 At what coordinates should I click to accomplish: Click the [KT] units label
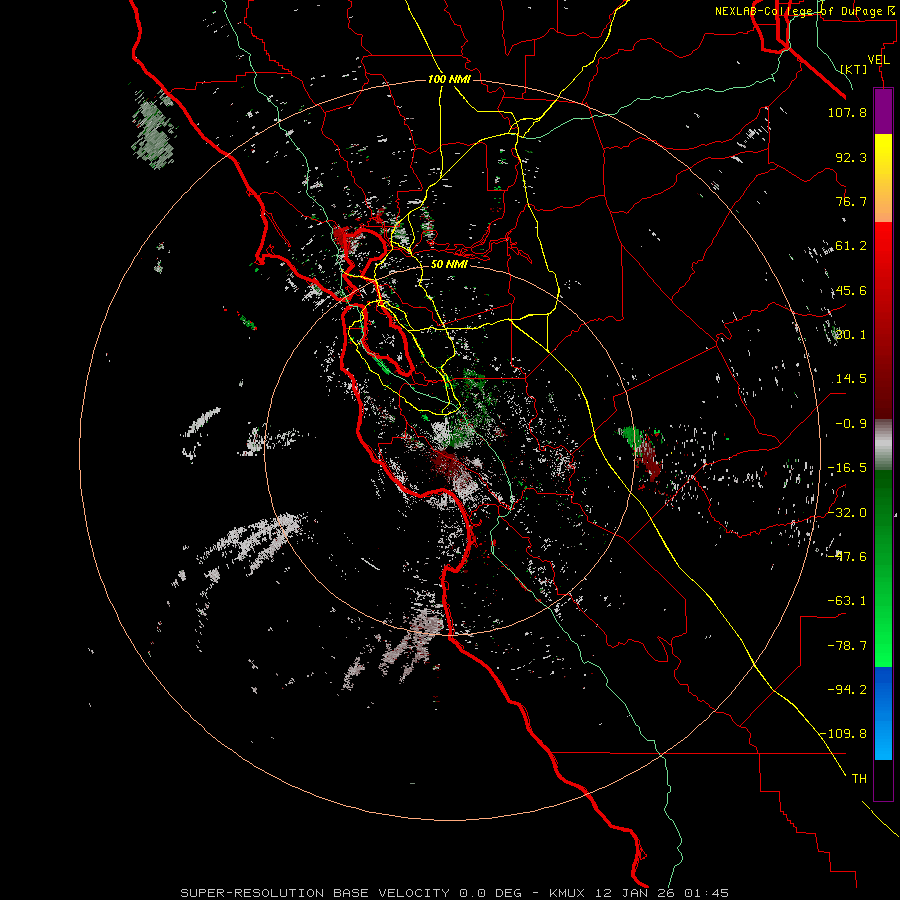tap(854, 69)
